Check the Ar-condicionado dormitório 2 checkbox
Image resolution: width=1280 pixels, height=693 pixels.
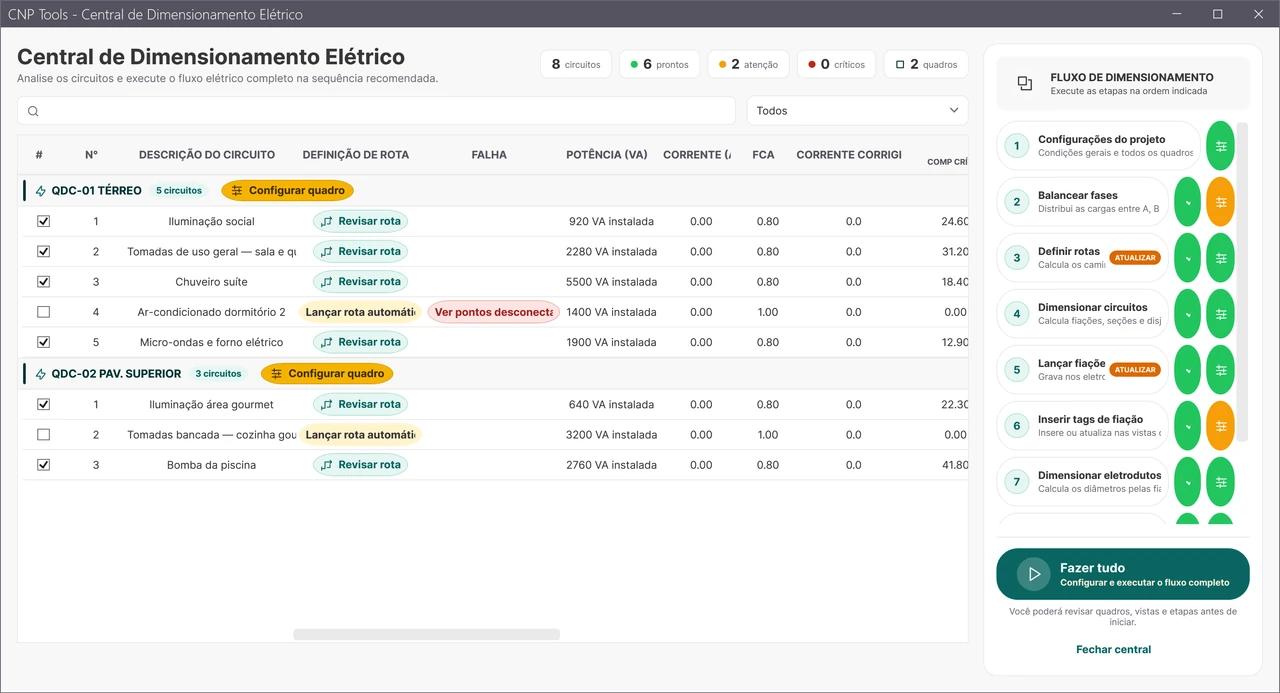point(43,312)
